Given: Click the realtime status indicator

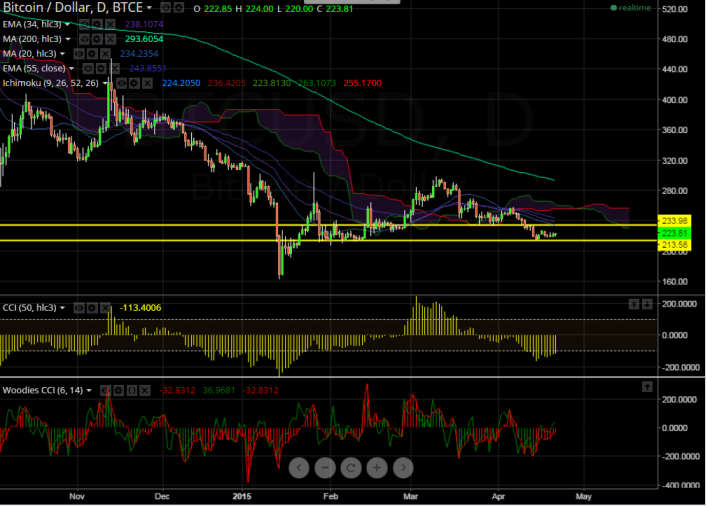Looking at the screenshot, I should point(630,8).
